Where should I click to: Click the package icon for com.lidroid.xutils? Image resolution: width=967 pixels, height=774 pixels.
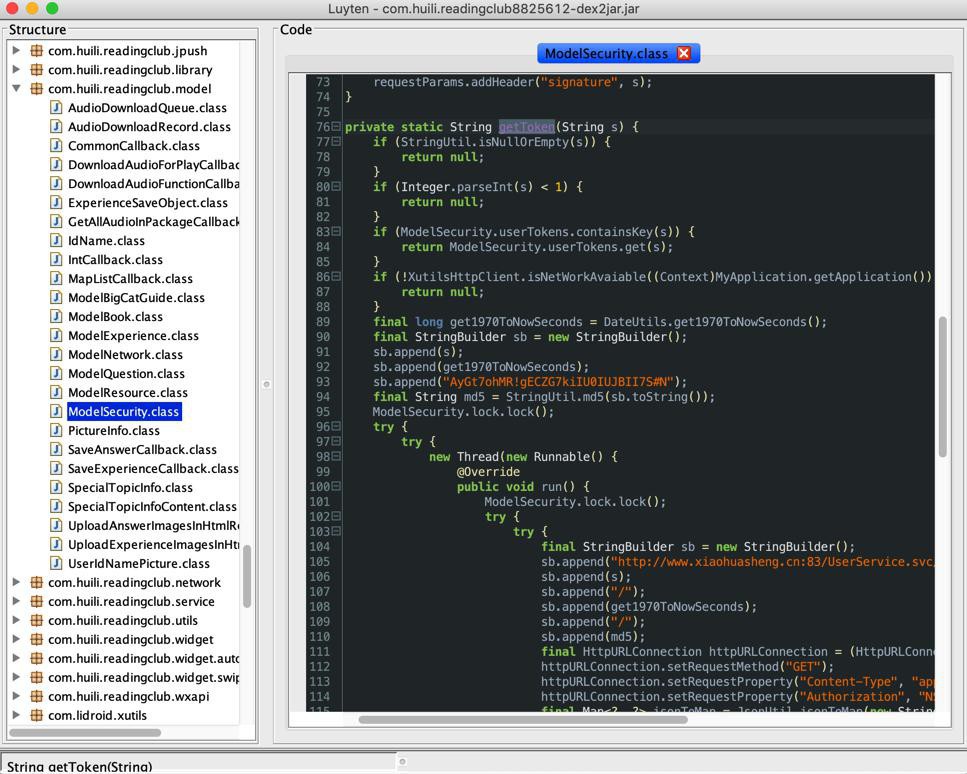[x=37, y=716]
